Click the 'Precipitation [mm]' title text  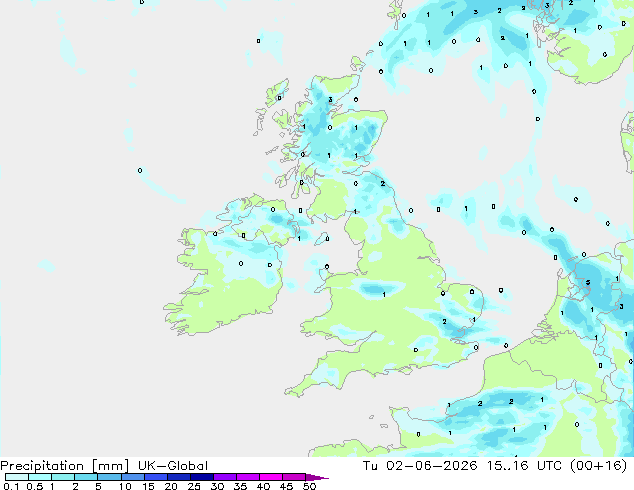(65, 466)
